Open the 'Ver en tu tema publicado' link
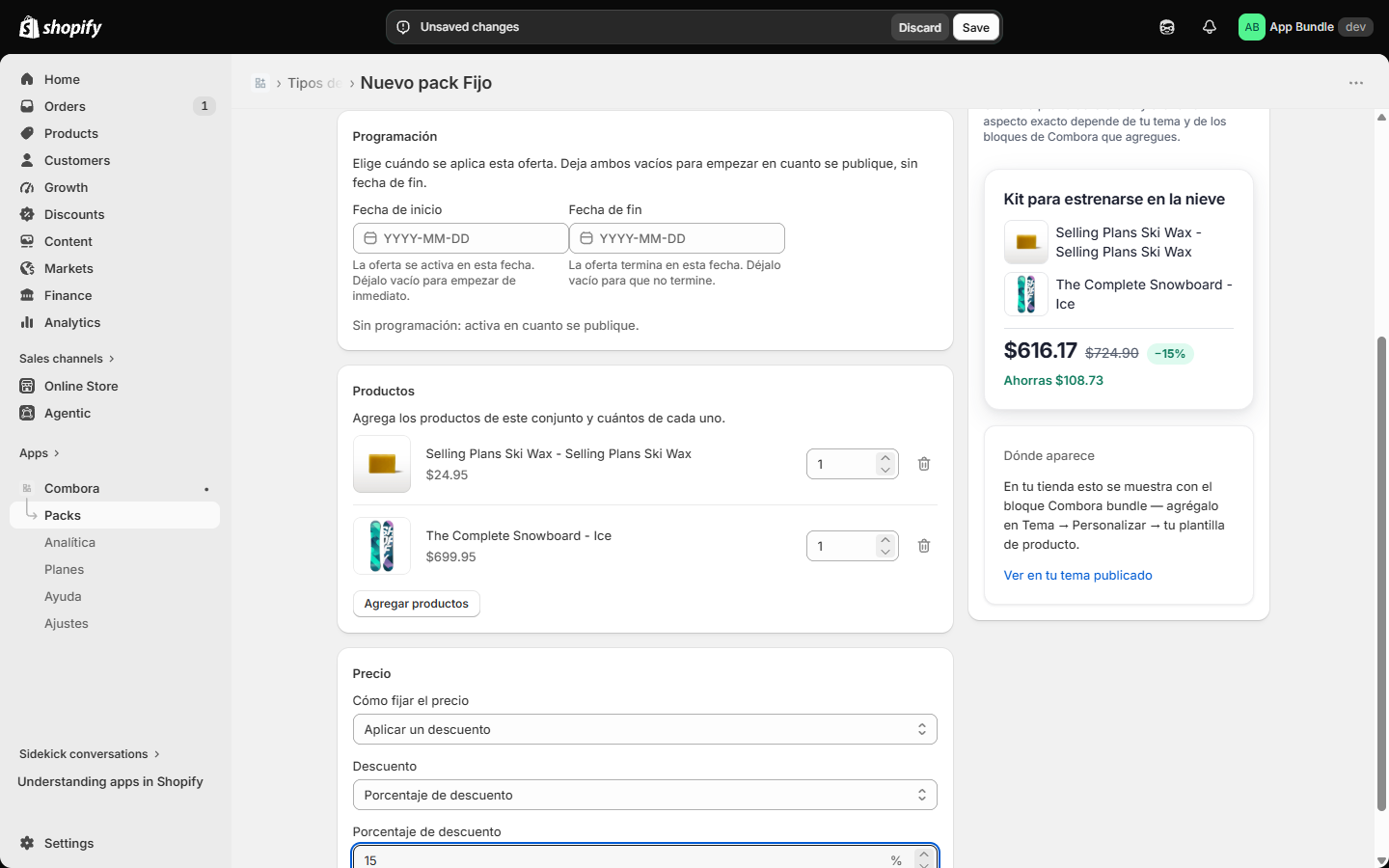 [x=1077, y=575]
